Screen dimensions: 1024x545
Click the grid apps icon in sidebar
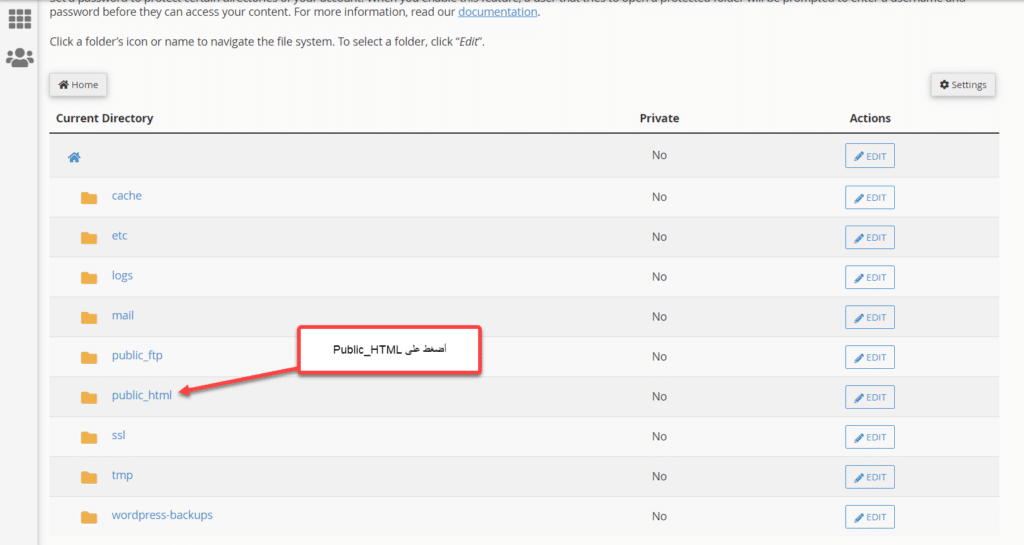20,18
